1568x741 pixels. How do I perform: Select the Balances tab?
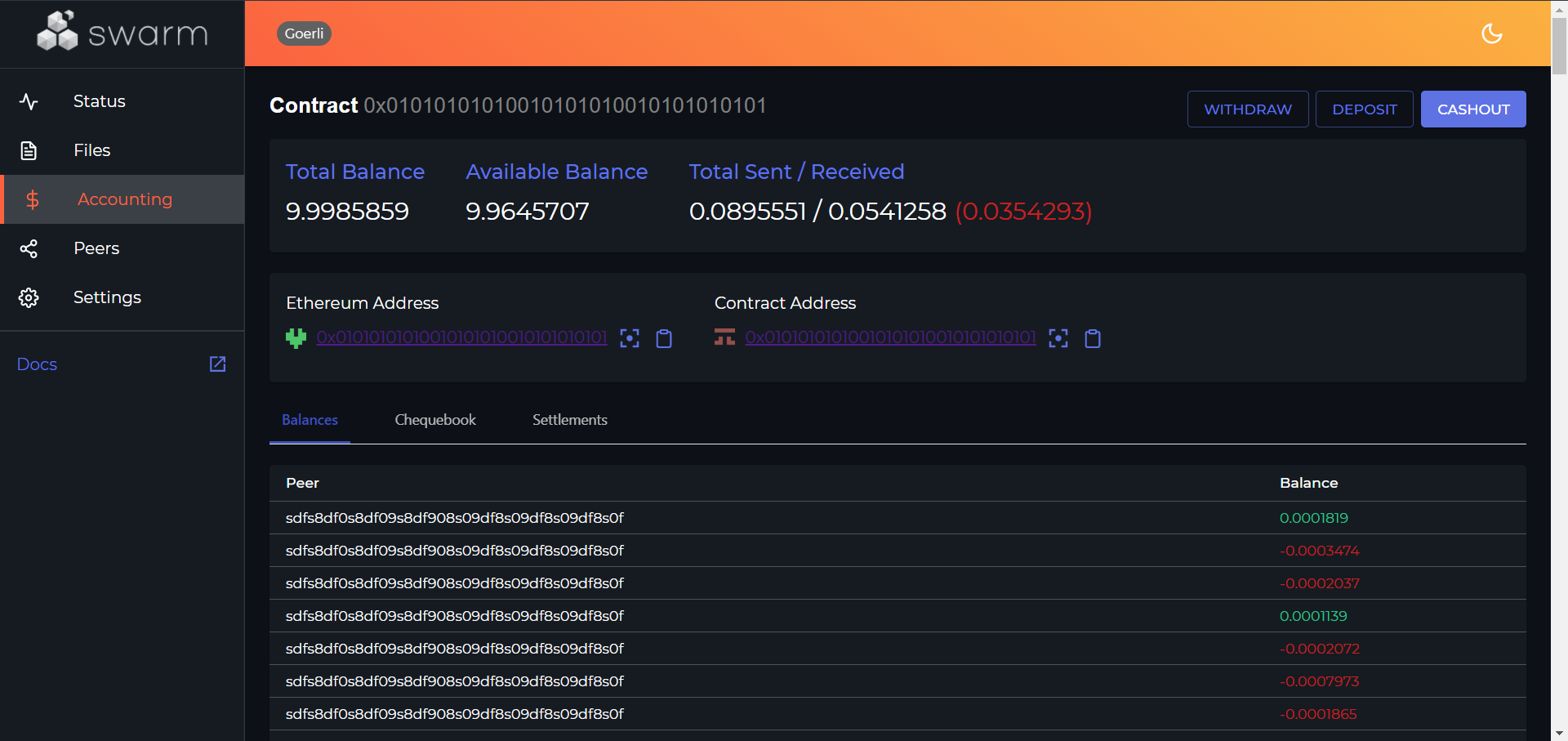click(310, 420)
